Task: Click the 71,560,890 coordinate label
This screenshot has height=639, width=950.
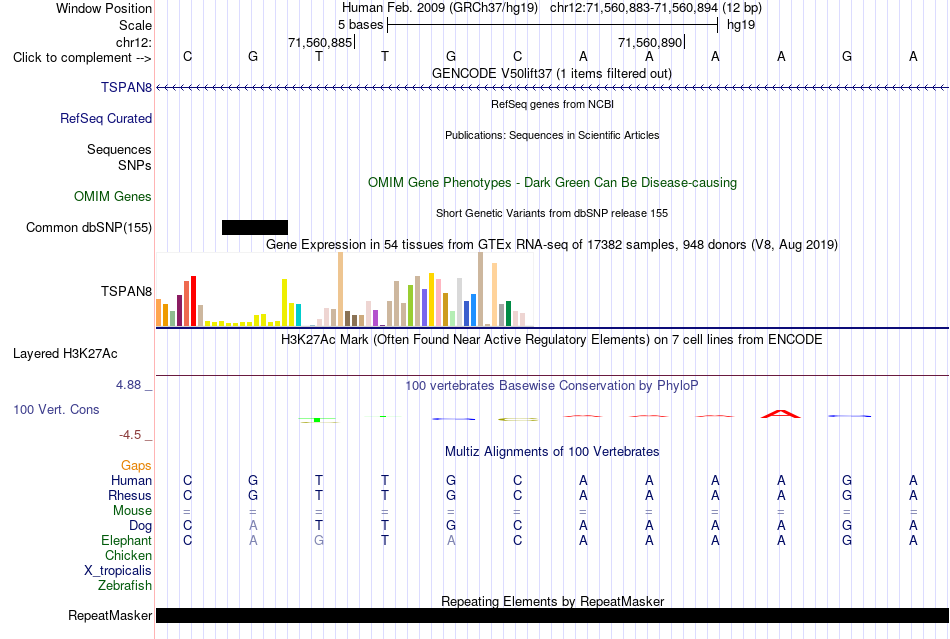Action: coord(650,42)
